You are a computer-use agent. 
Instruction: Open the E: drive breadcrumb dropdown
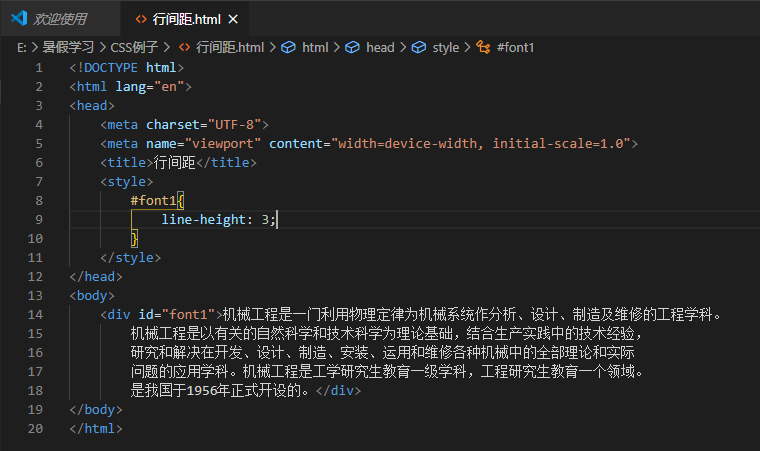point(22,48)
